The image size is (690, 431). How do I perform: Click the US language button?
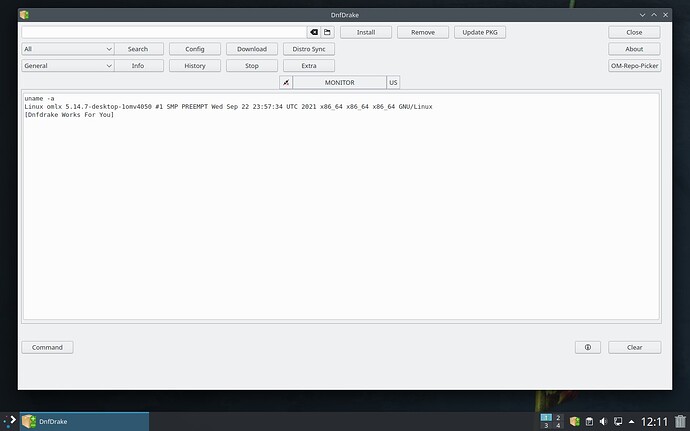tap(393, 82)
